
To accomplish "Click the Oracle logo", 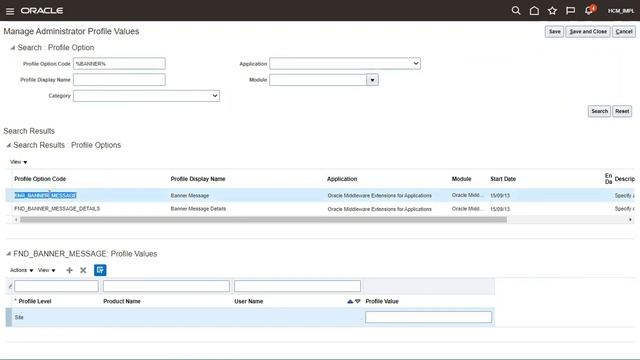I will (42, 11).
